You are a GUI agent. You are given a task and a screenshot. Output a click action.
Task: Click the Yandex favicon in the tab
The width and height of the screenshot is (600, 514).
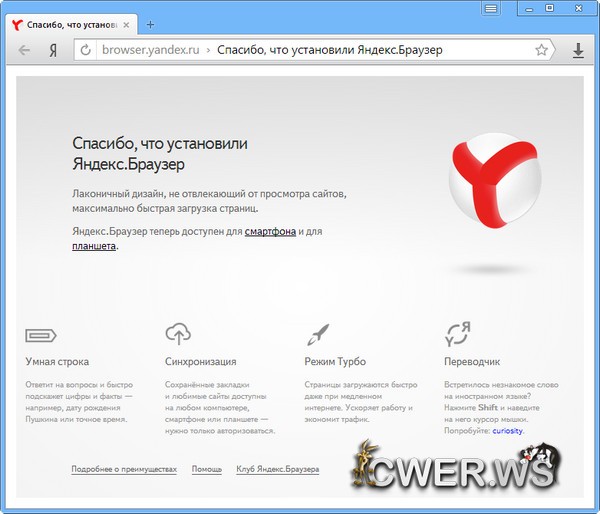point(18,25)
